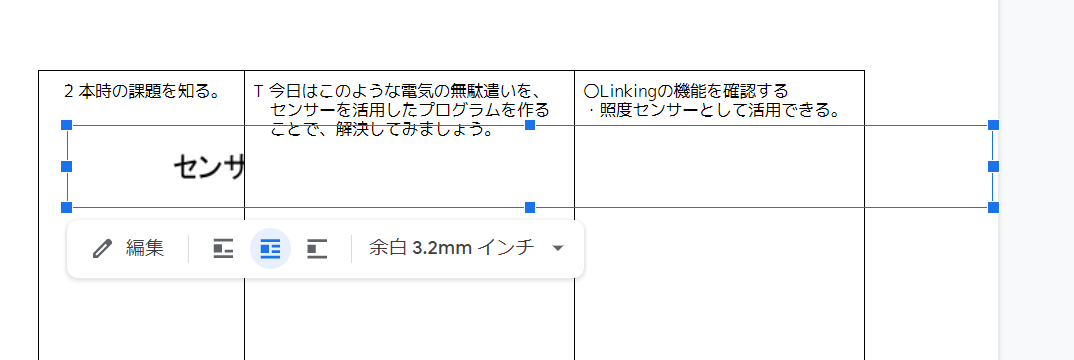Screen dimensions: 1074x360
Task: Select inline text wrapping option
Action: click(223, 248)
